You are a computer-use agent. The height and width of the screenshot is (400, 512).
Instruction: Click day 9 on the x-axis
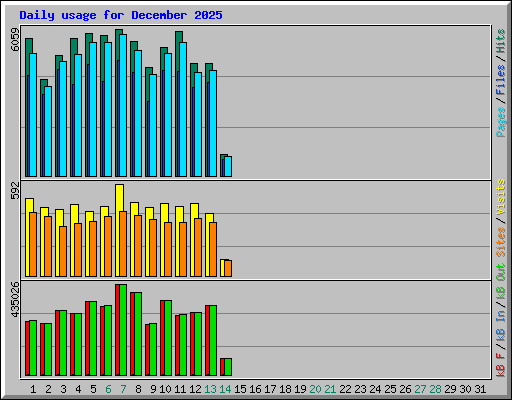pos(153,389)
